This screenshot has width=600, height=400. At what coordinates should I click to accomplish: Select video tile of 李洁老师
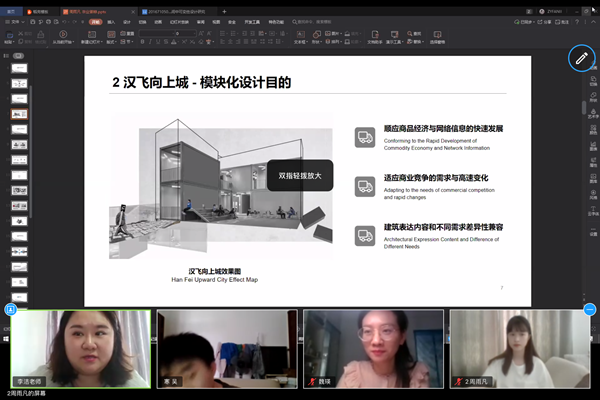[81, 349]
